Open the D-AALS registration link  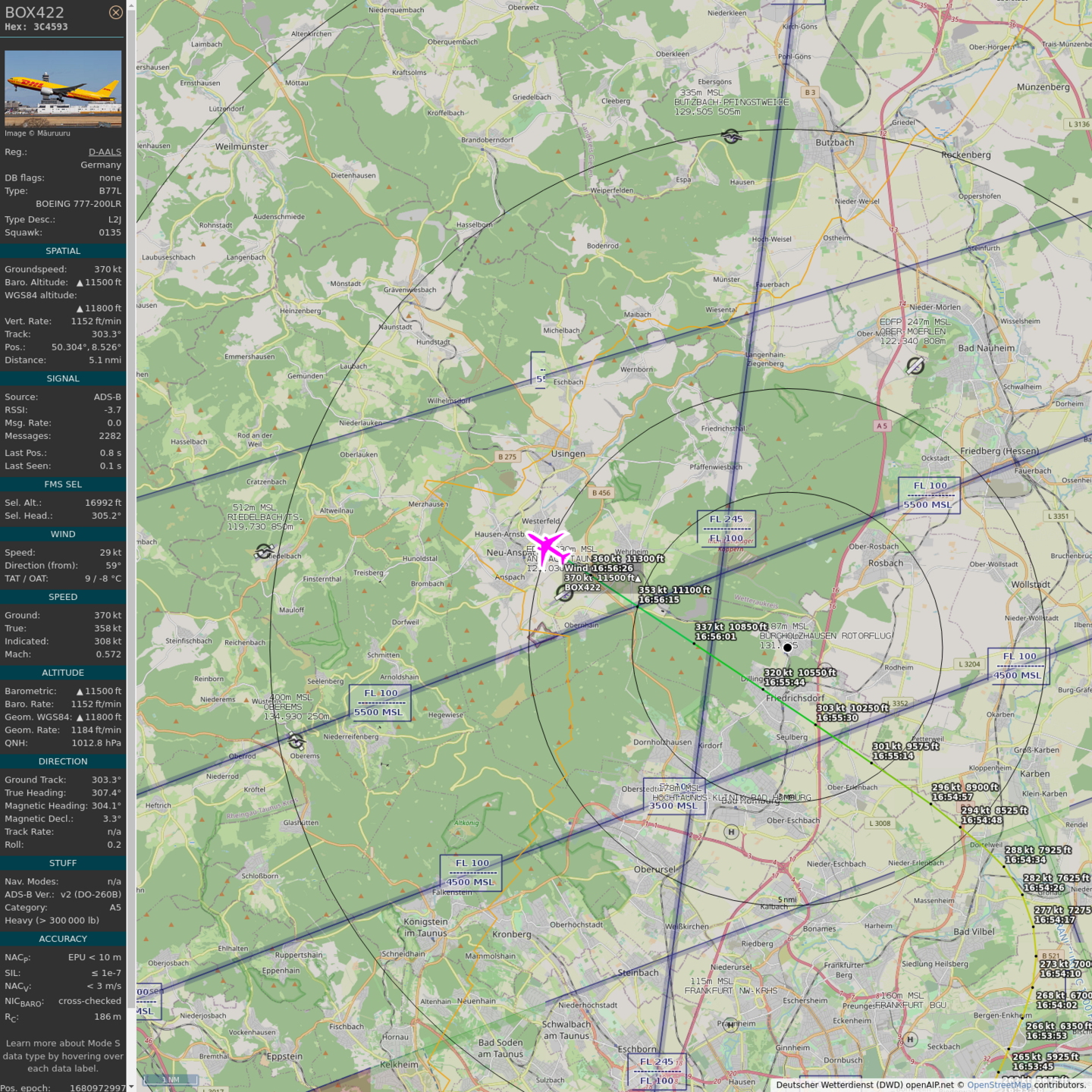tap(105, 152)
